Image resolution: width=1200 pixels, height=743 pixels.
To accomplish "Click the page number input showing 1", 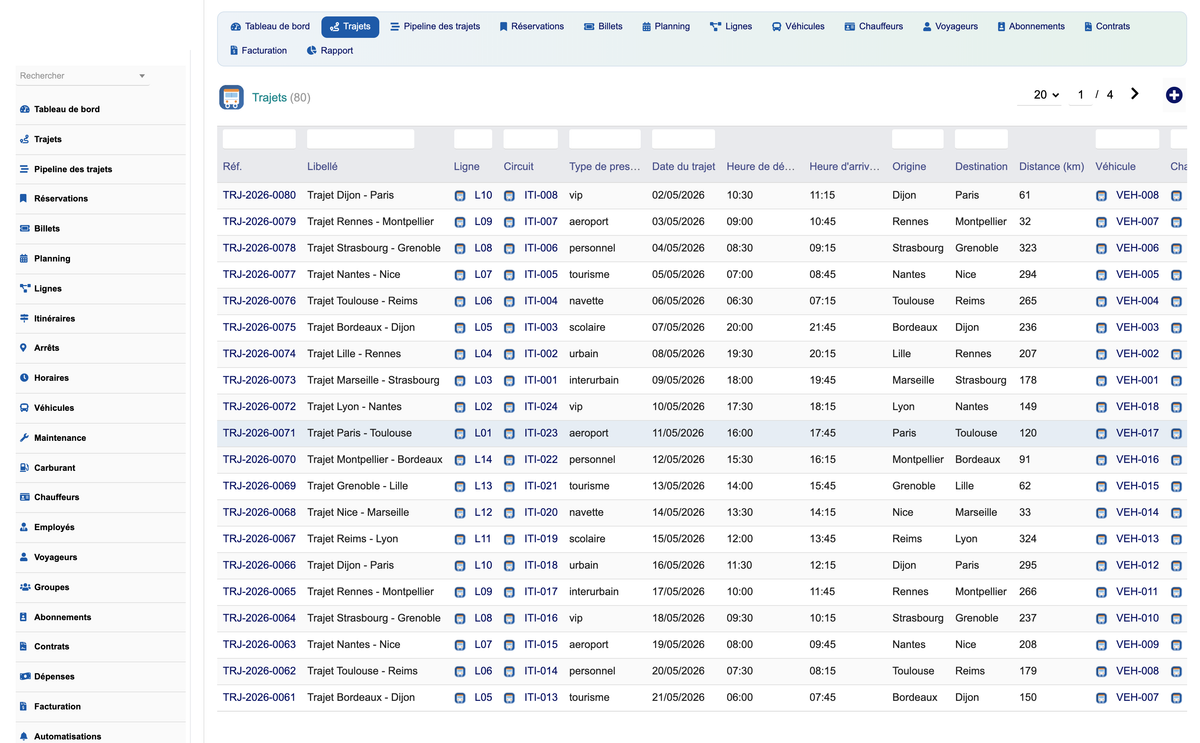I will 1080,95.
